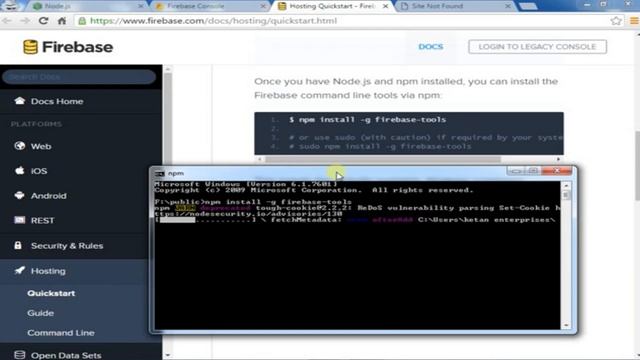The image size is (640, 360).
Task: Click the REST icon in sidebar
Action: pos(19,220)
